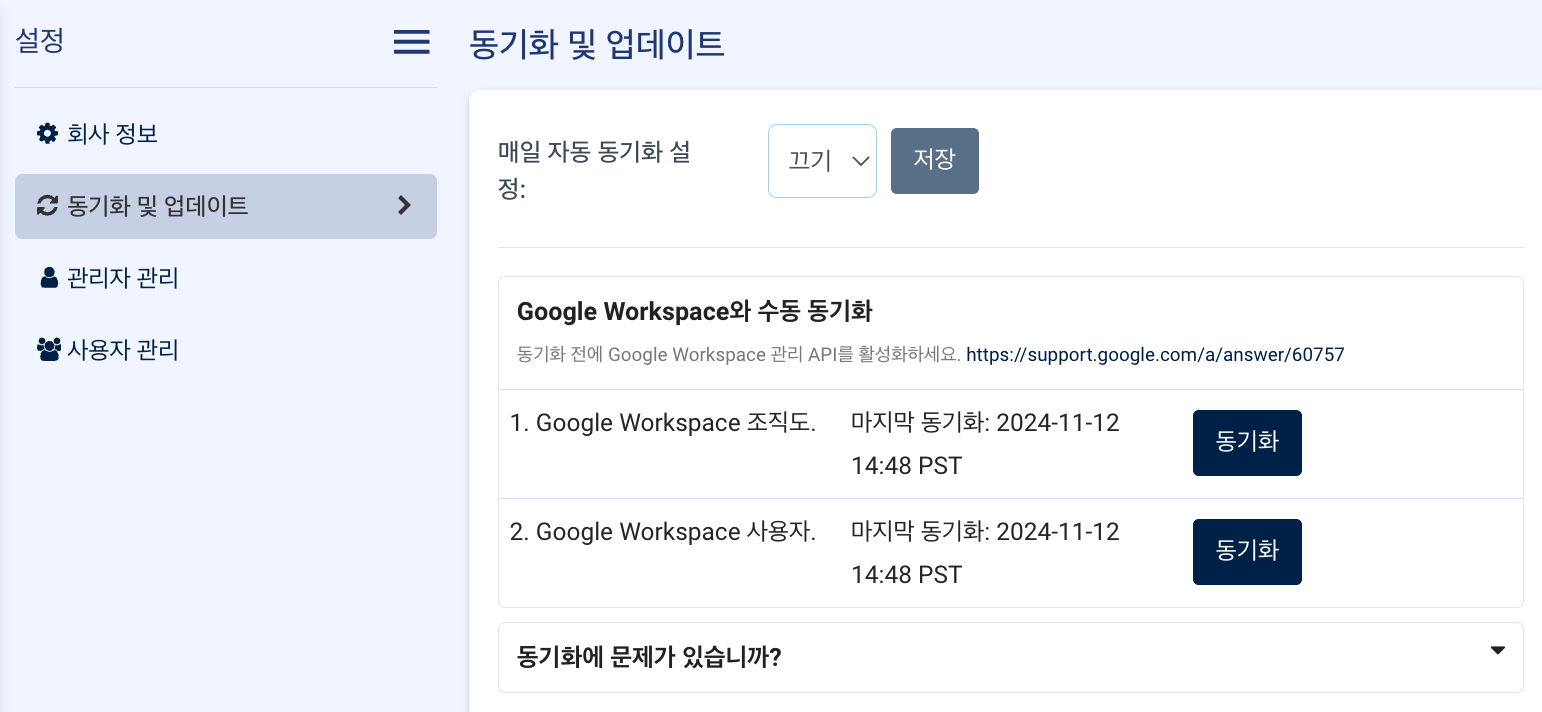
Task: Click the 동기화 전에 Google Workspace 관리 API note
Action: point(739,355)
